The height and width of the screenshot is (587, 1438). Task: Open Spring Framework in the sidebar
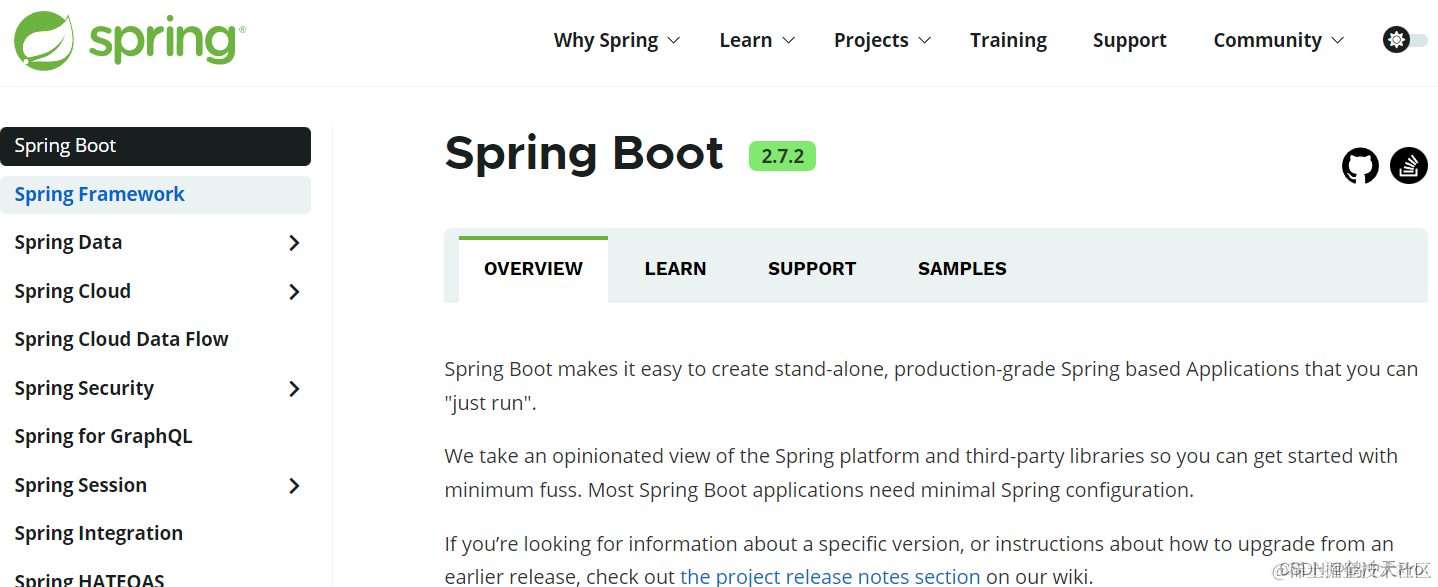pyautogui.click(x=155, y=195)
